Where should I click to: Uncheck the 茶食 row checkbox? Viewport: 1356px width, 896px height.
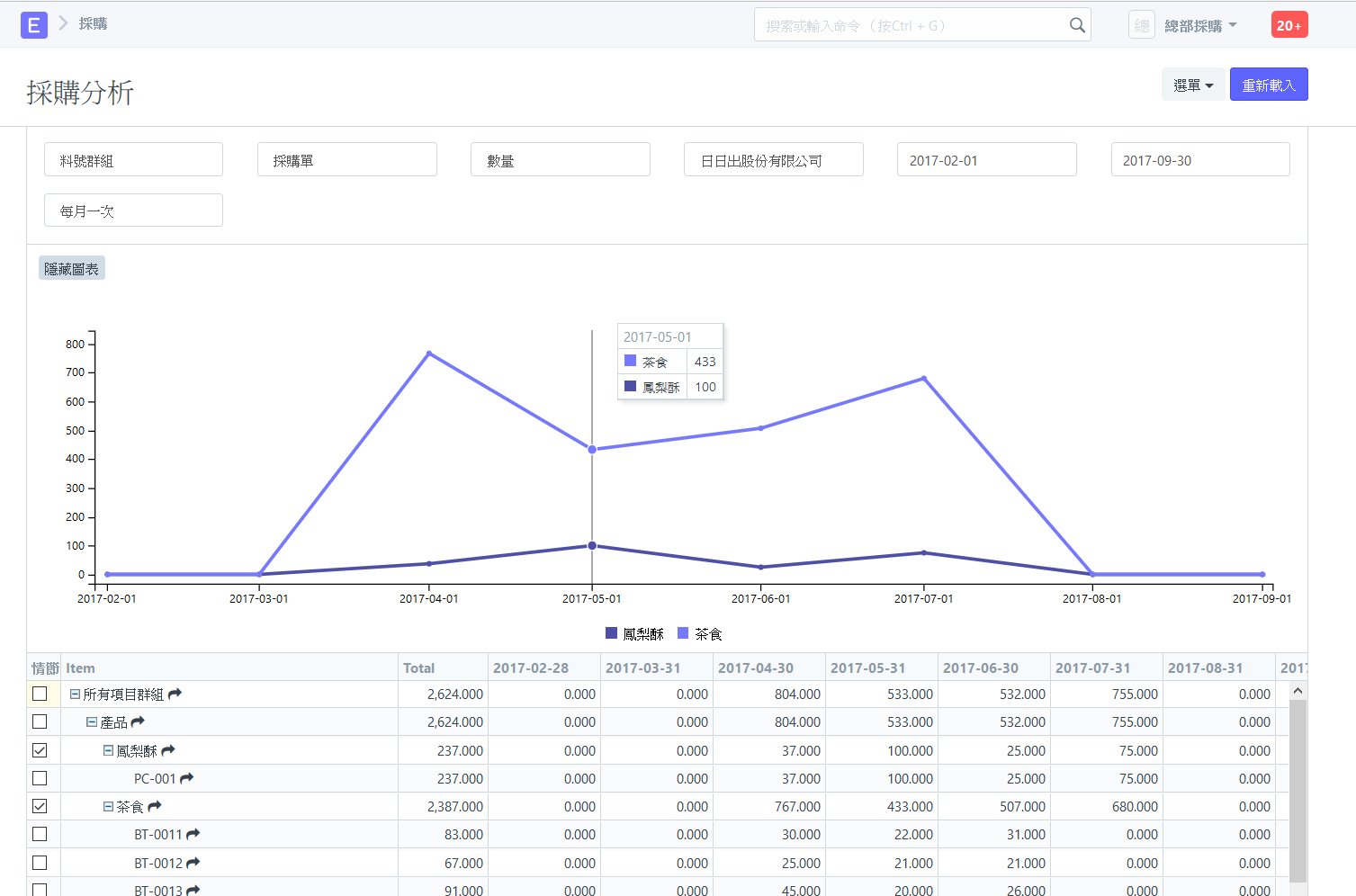tap(40, 806)
